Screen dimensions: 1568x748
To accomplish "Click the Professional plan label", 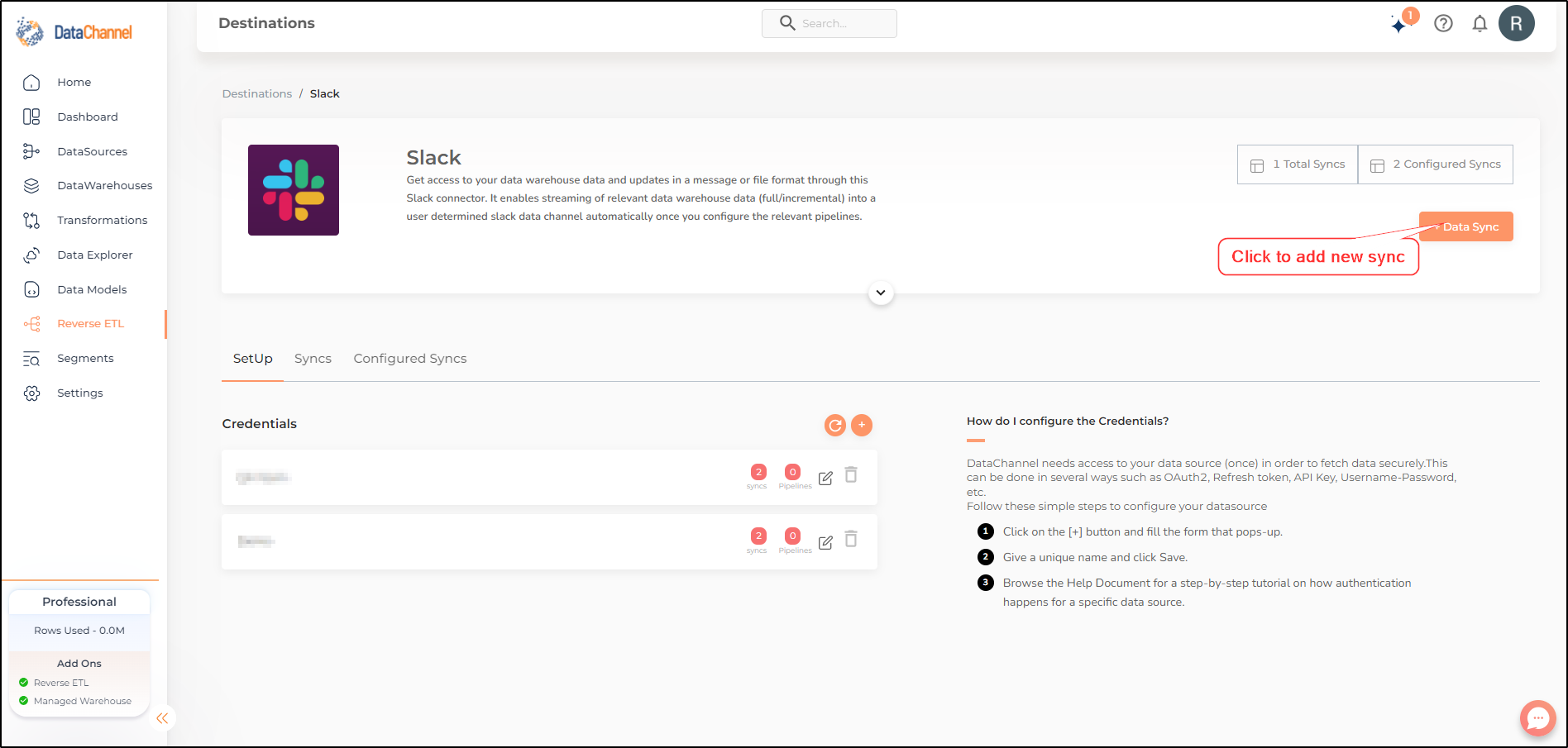I will 79,602.
